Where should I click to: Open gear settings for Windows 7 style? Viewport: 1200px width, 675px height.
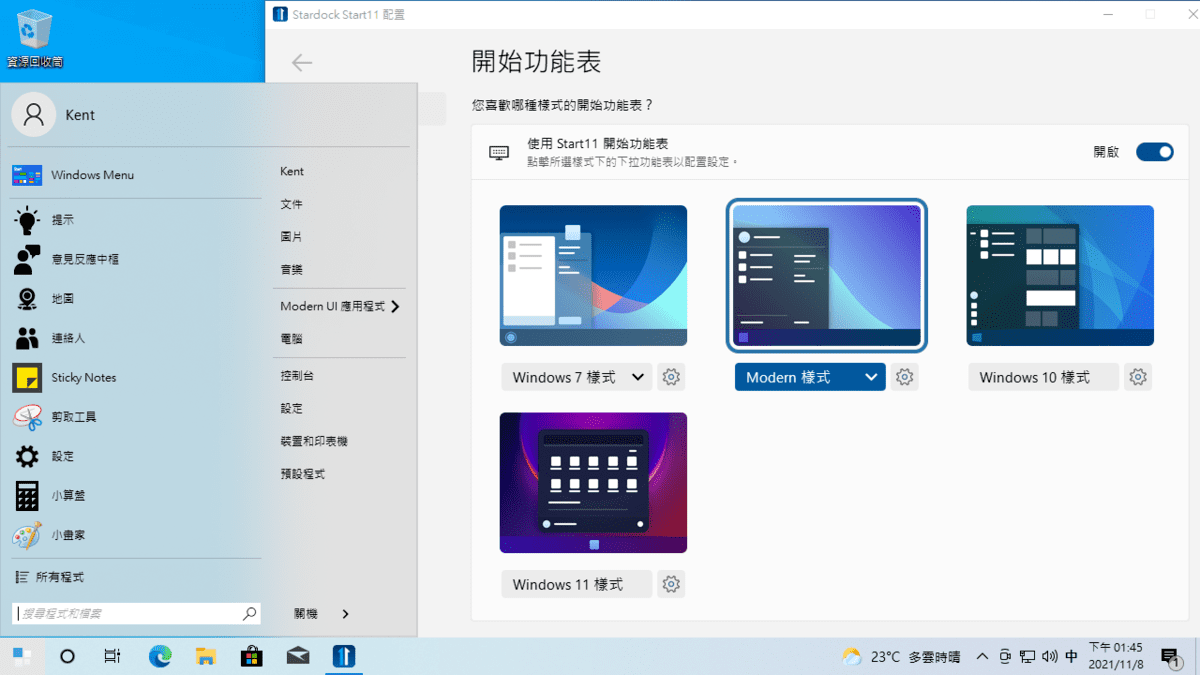(671, 377)
